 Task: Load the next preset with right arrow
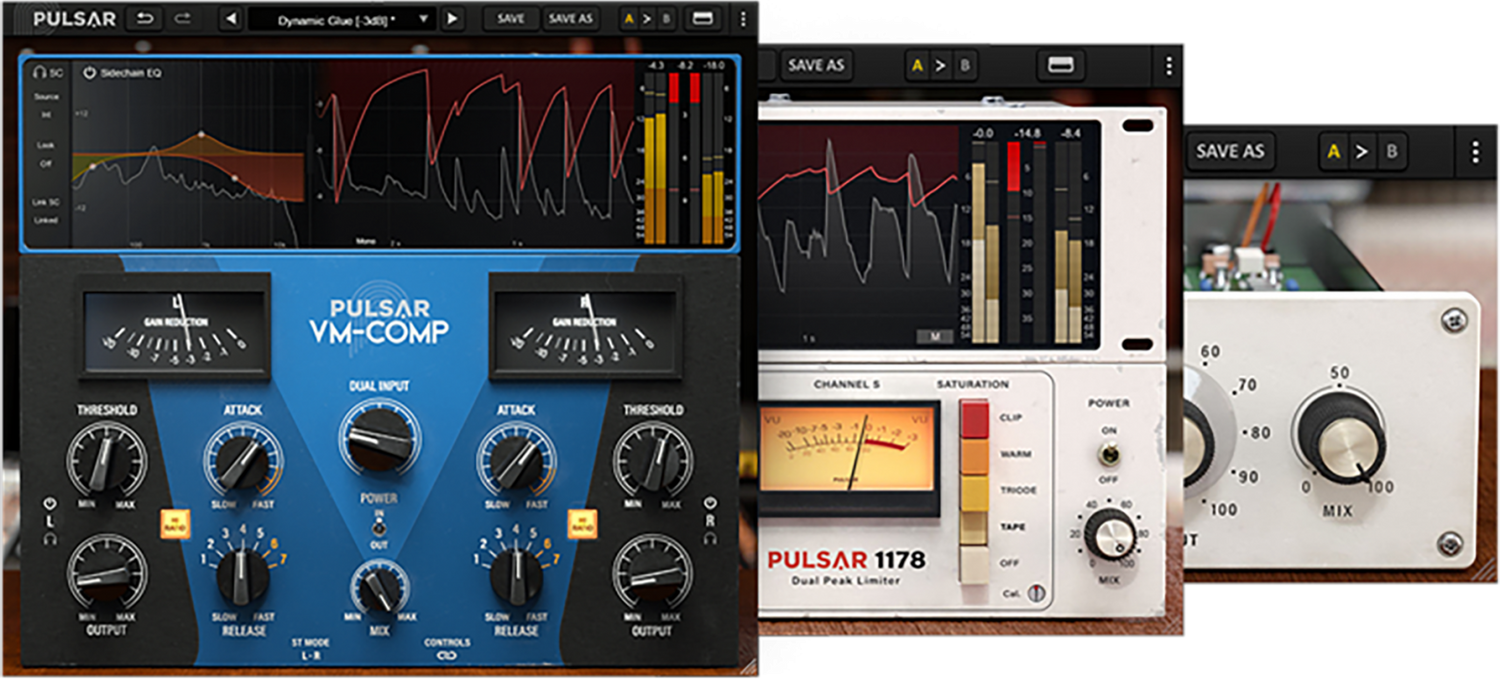click(452, 19)
